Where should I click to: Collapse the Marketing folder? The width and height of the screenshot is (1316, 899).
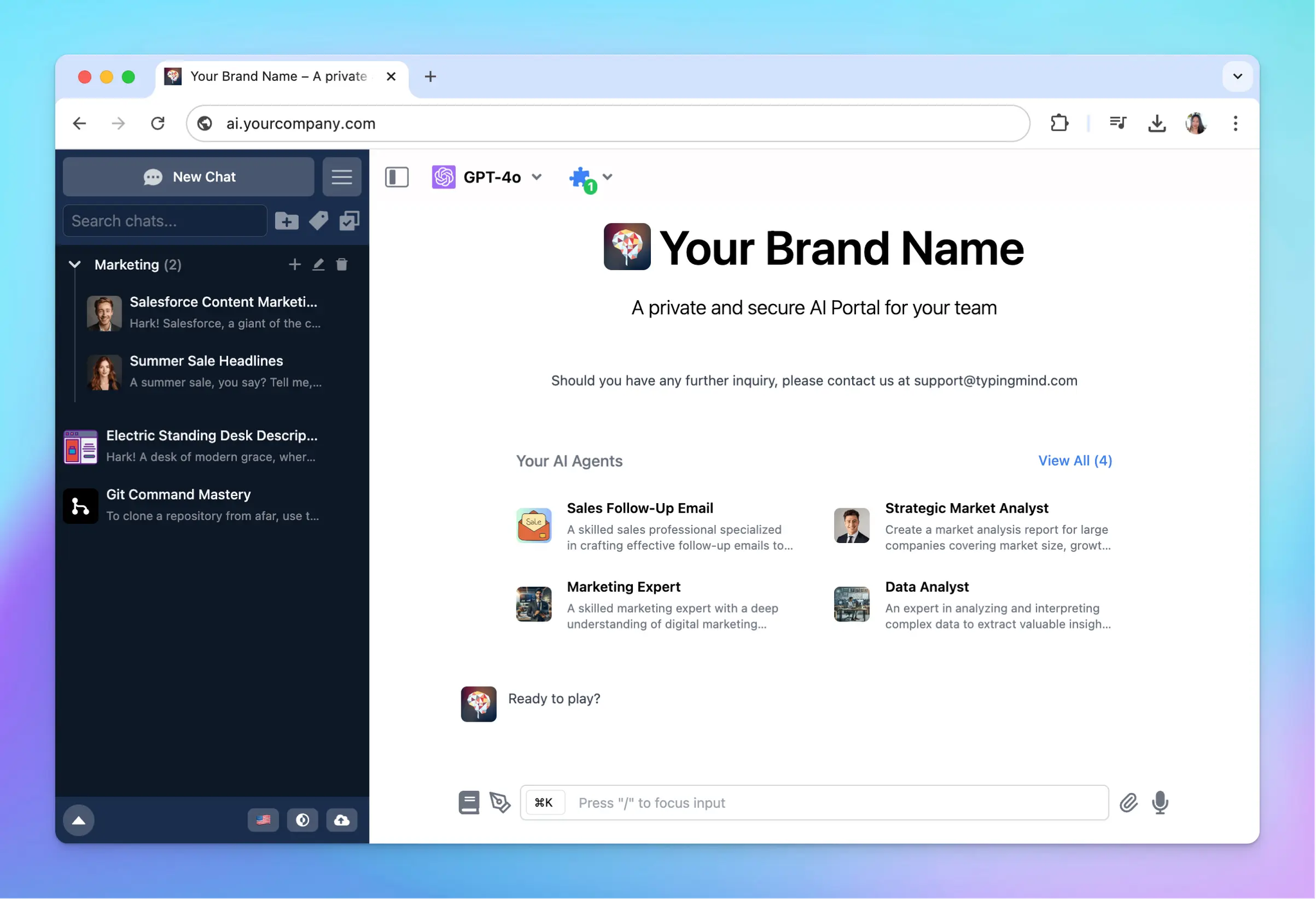(x=75, y=265)
